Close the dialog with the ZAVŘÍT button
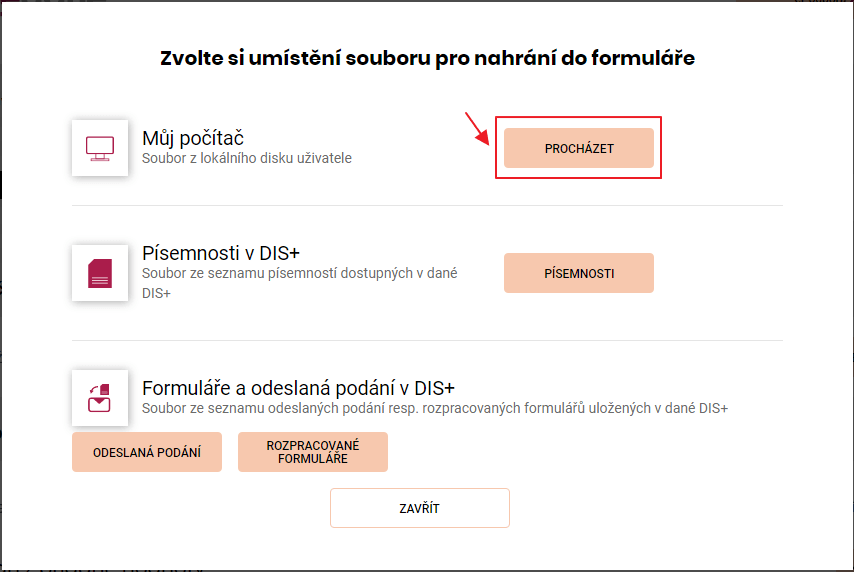This screenshot has width=854, height=572. pyautogui.click(x=419, y=508)
